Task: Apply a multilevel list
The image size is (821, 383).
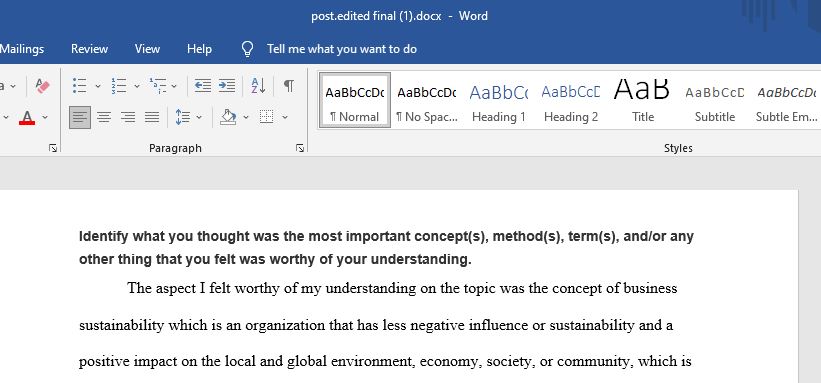Action: pyautogui.click(x=158, y=85)
